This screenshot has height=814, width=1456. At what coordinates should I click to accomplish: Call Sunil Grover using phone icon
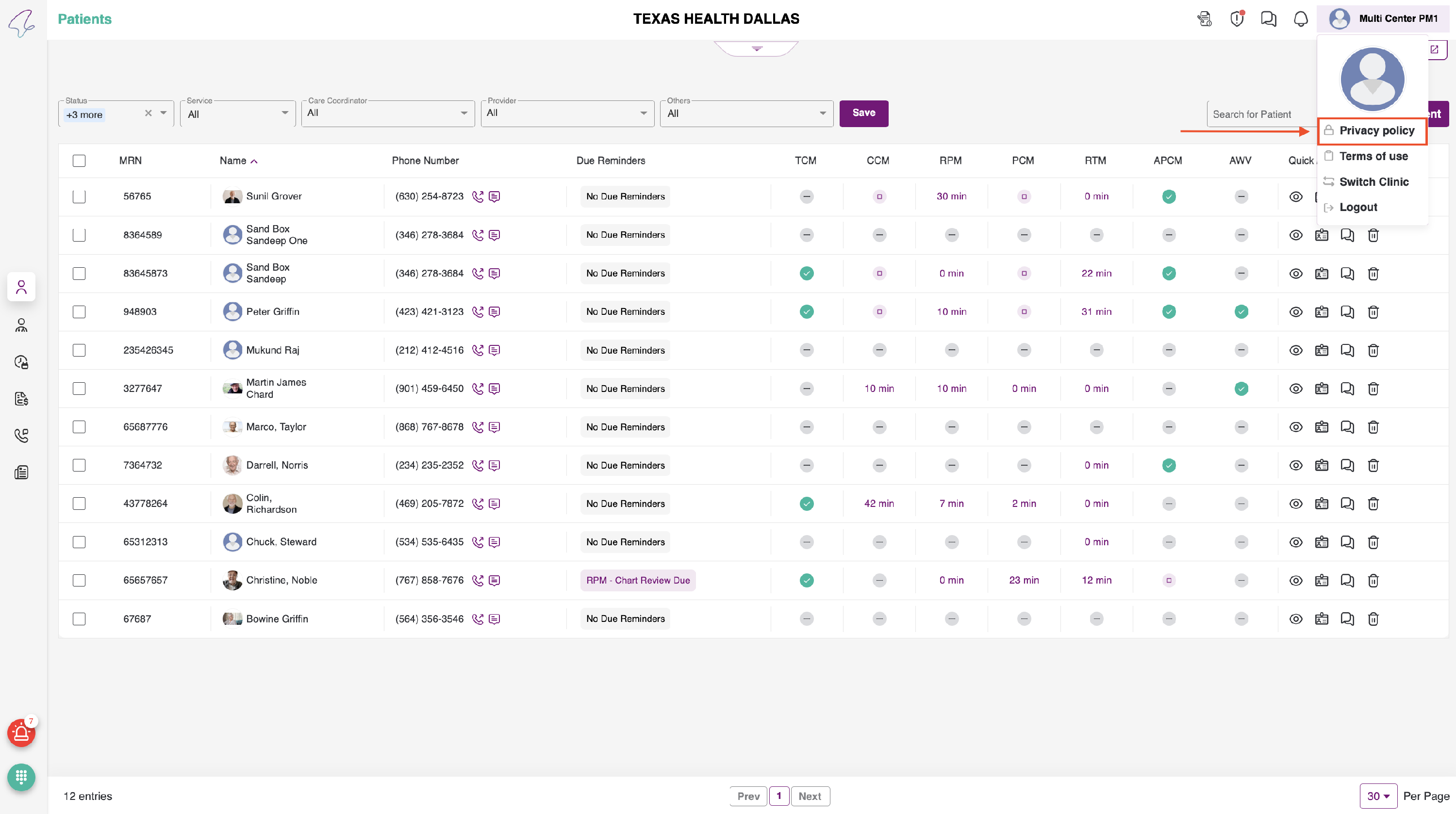coord(478,196)
